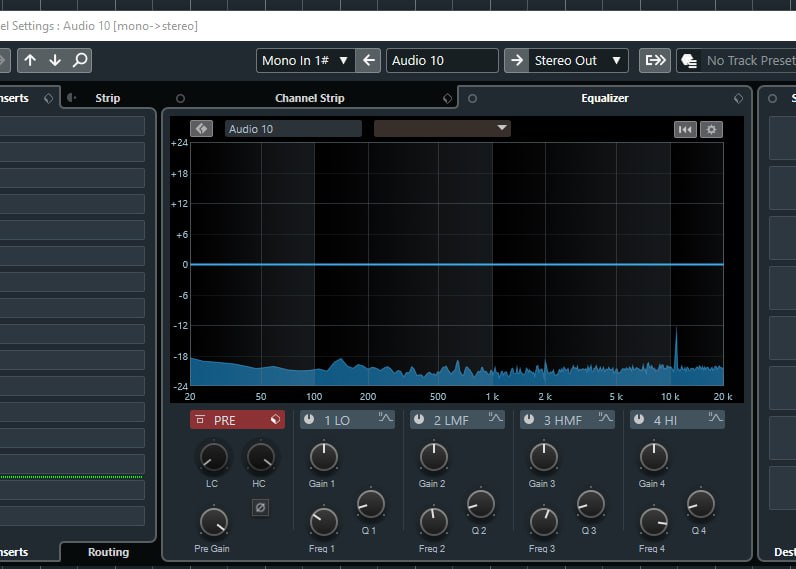The image size is (796, 569).
Task: Open No Track Preset selector
Action: pos(751,60)
